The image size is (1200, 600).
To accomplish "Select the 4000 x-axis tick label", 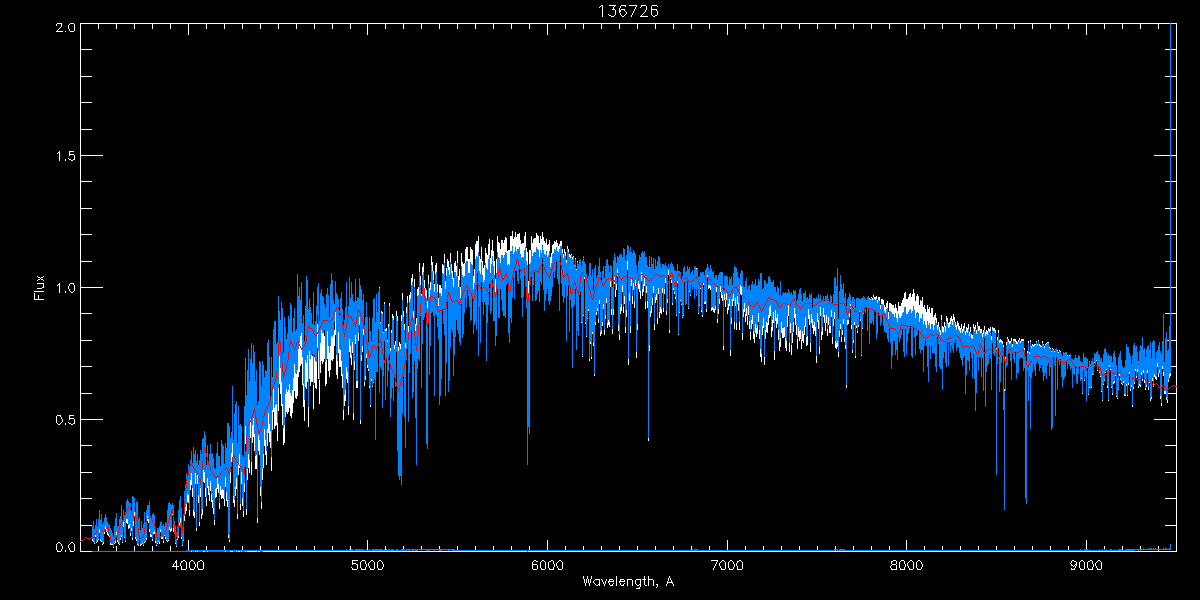I will click(188, 564).
